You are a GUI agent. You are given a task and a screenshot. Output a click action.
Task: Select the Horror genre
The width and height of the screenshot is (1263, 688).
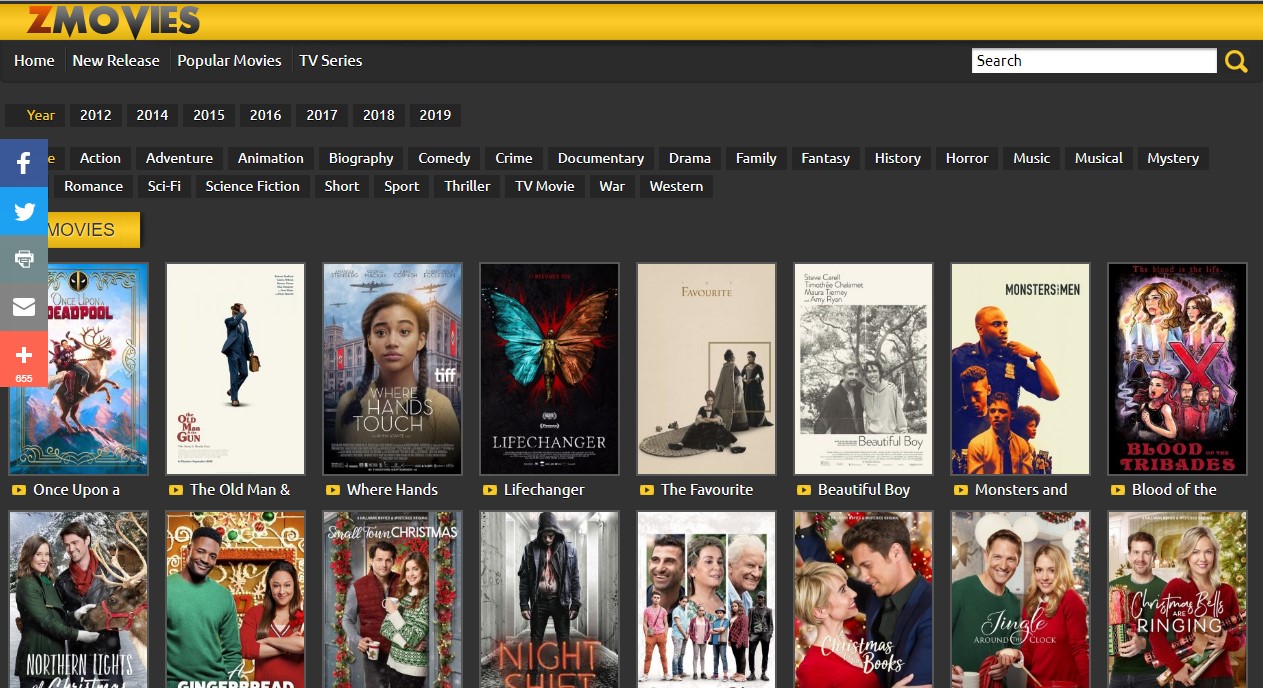[967, 158]
